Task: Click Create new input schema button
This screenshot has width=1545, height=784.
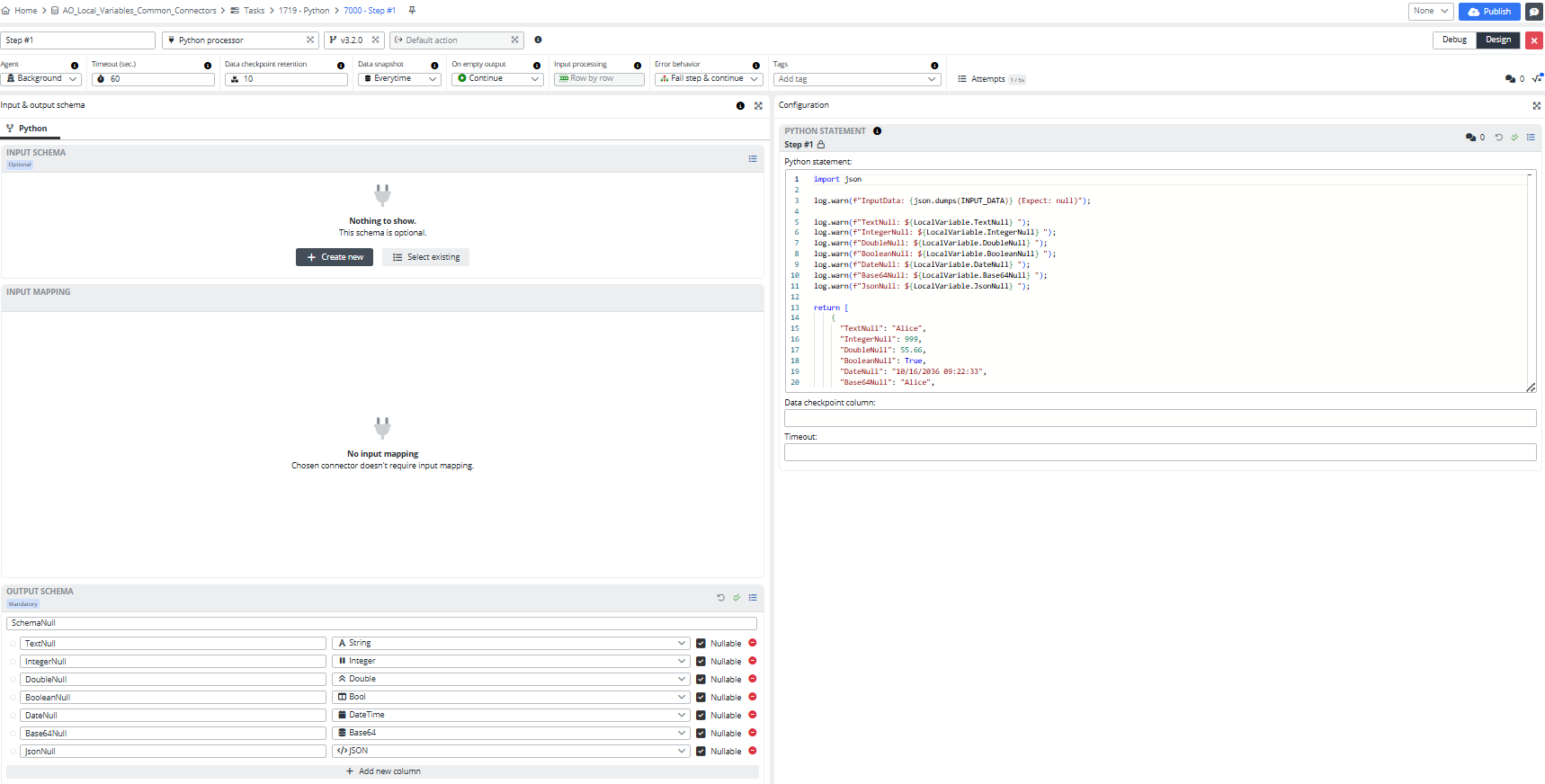Action: [335, 257]
